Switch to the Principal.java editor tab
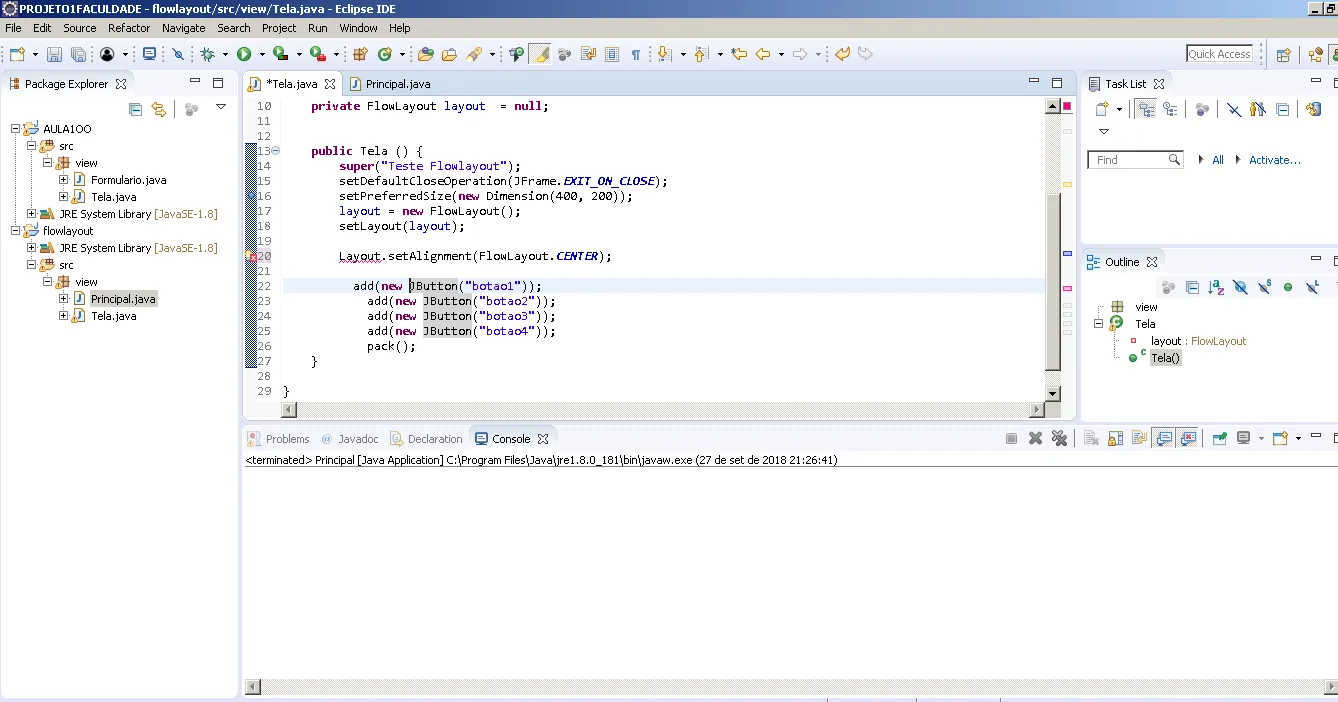The image size is (1338, 702). 397,84
